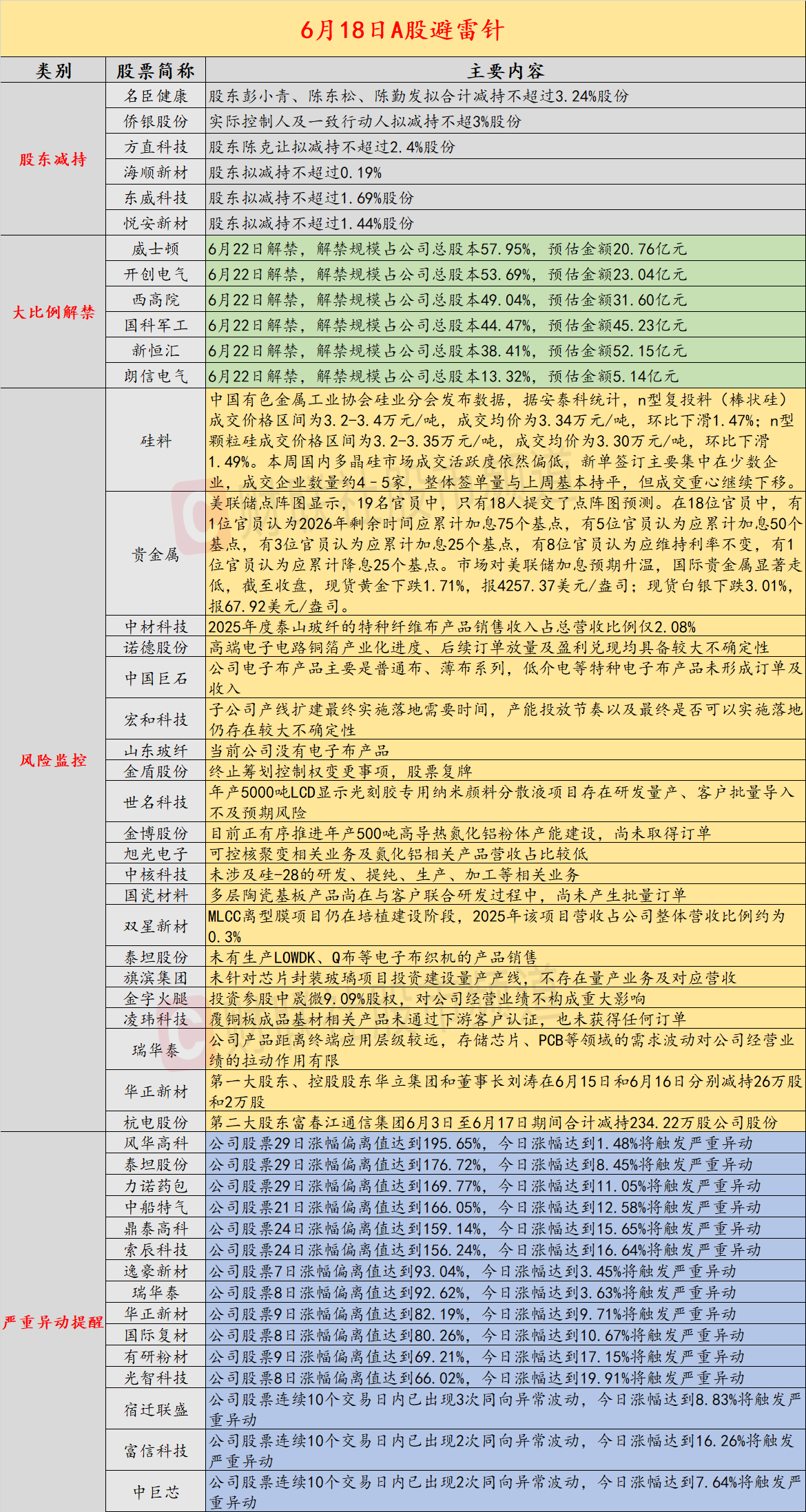Pick the 诺德股份 cell
Screen dimensions: 806x1512
point(156,647)
